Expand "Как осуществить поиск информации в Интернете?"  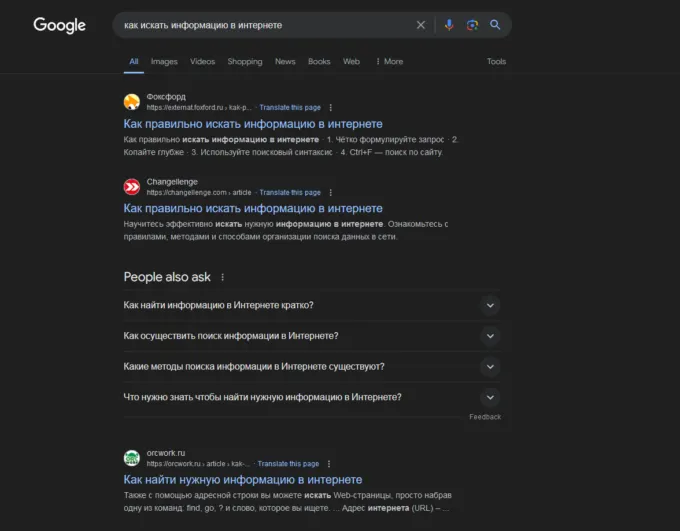489,336
